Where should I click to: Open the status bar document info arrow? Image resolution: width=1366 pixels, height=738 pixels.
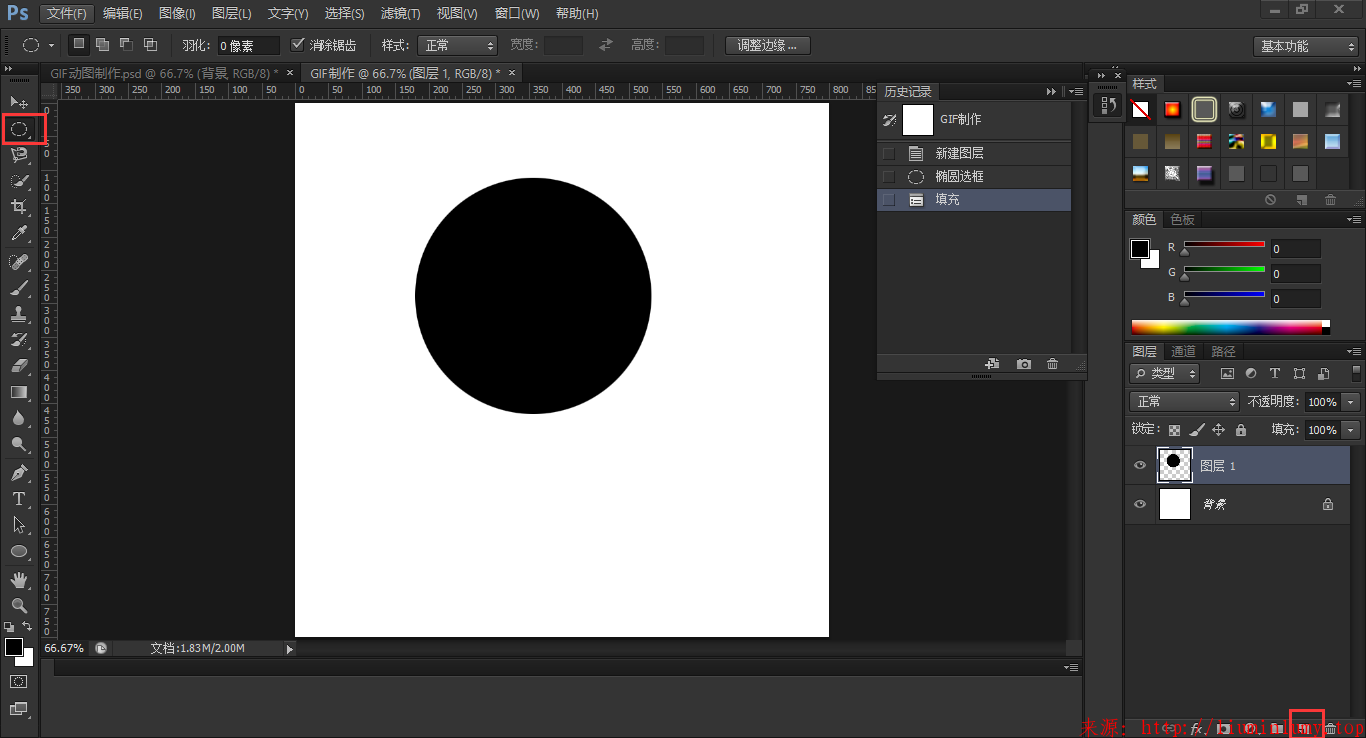click(290, 648)
